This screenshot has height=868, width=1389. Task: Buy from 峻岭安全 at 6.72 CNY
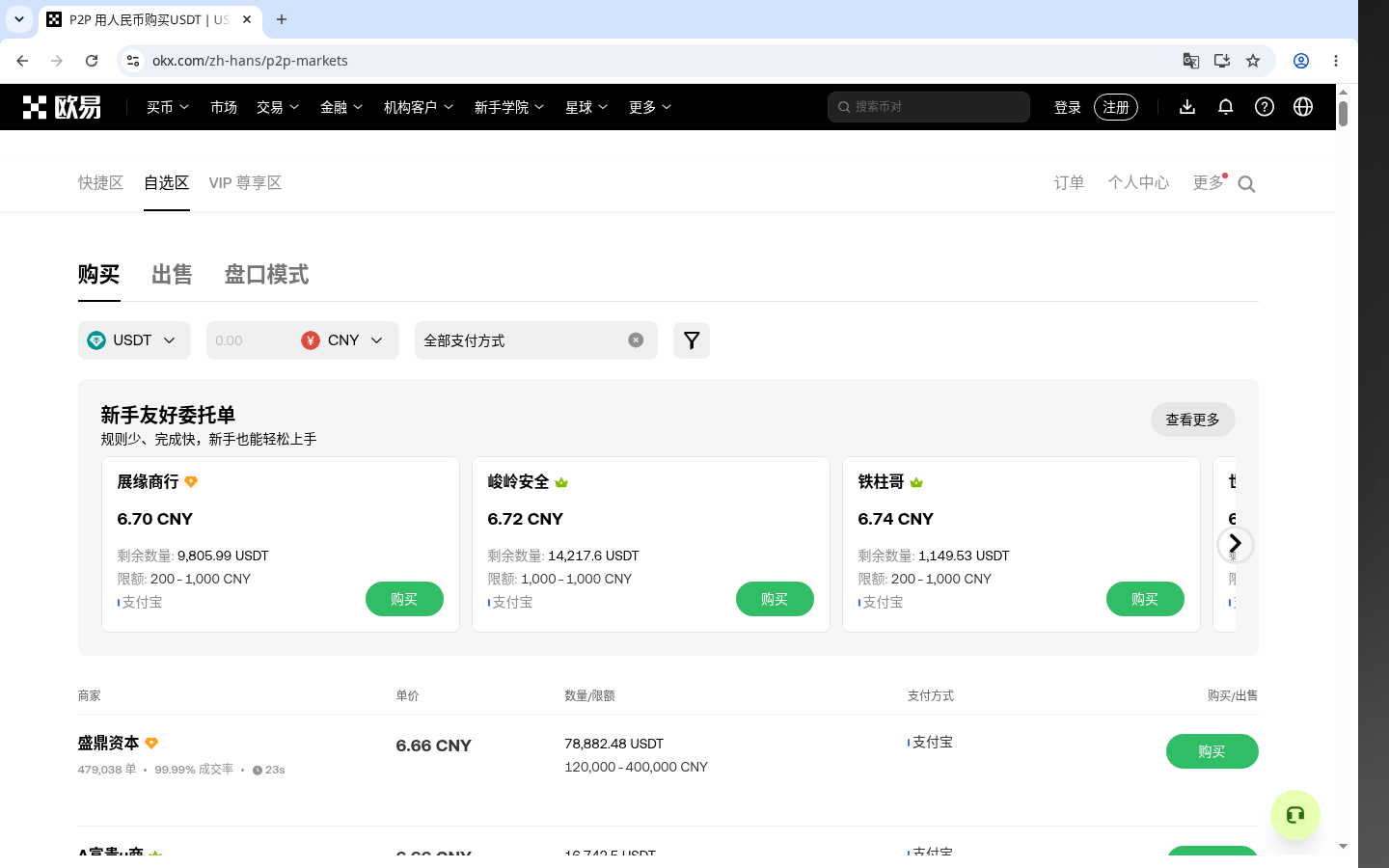pos(775,599)
